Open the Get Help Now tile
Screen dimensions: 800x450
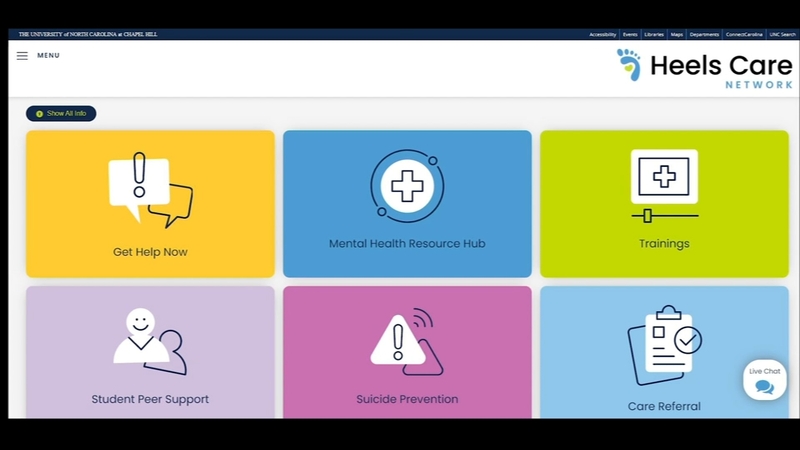[151, 204]
